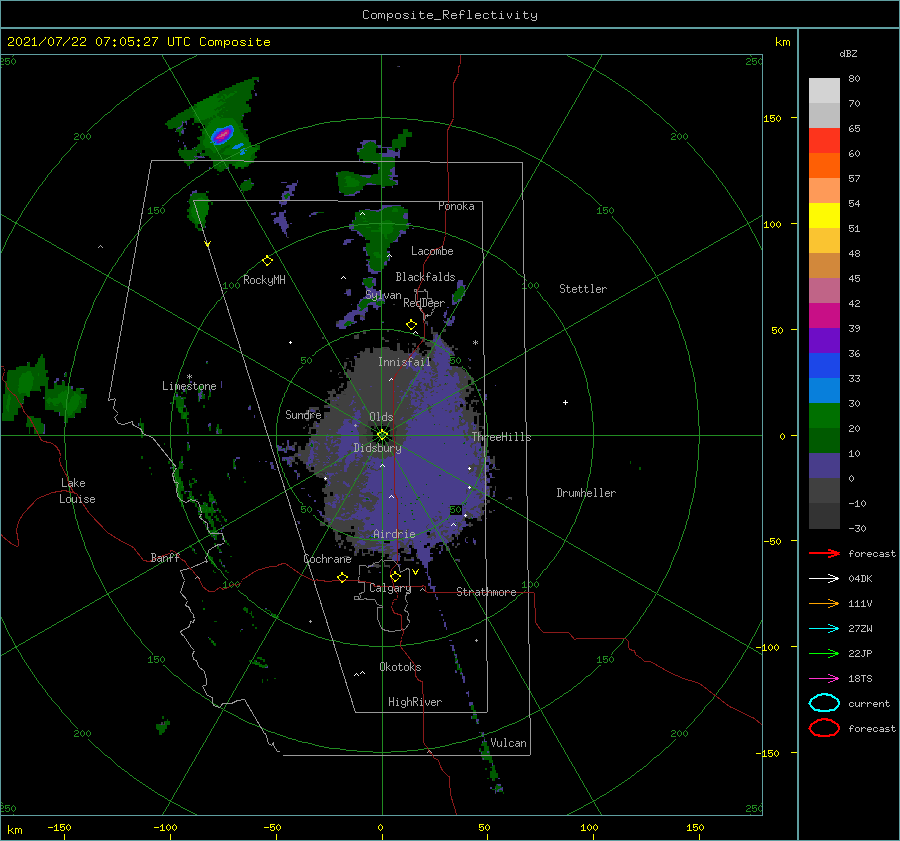Image resolution: width=900 pixels, height=841 pixels.
Task: Click the Lake Louise label
Action: tap(77, 491)
